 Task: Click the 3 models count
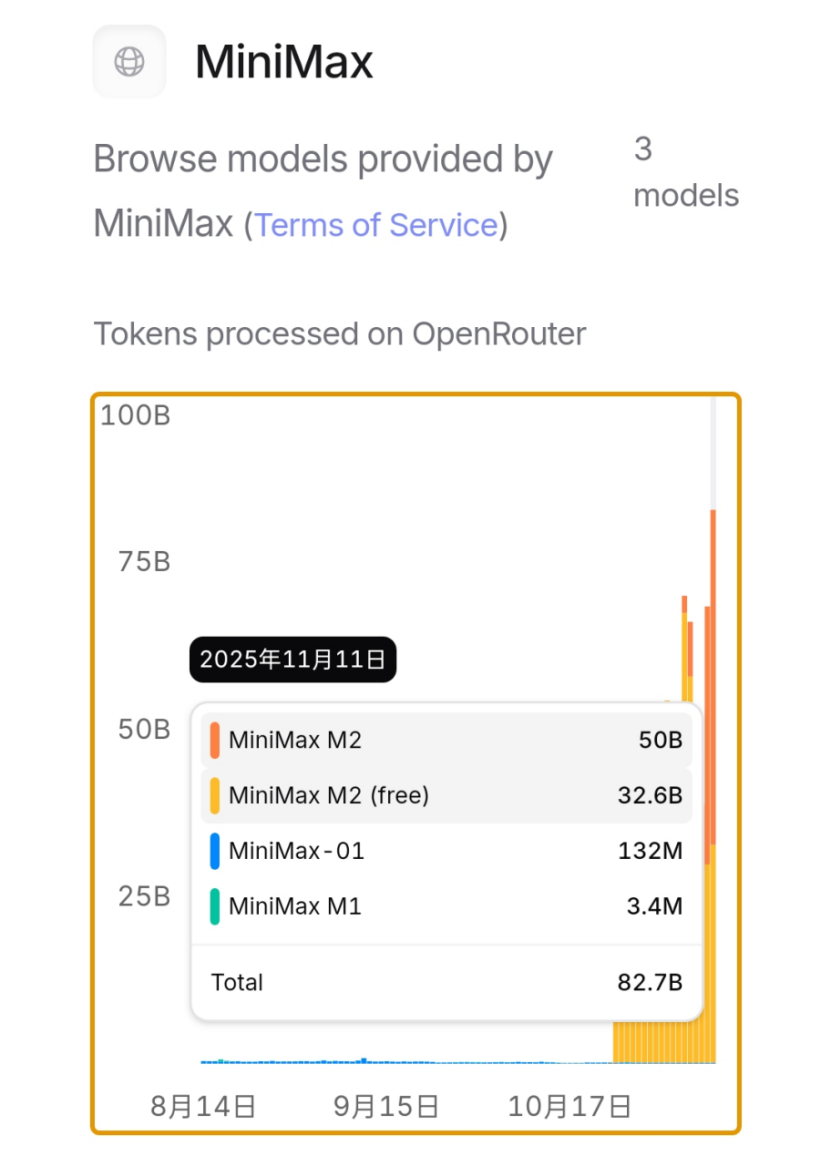click(685, 172)
